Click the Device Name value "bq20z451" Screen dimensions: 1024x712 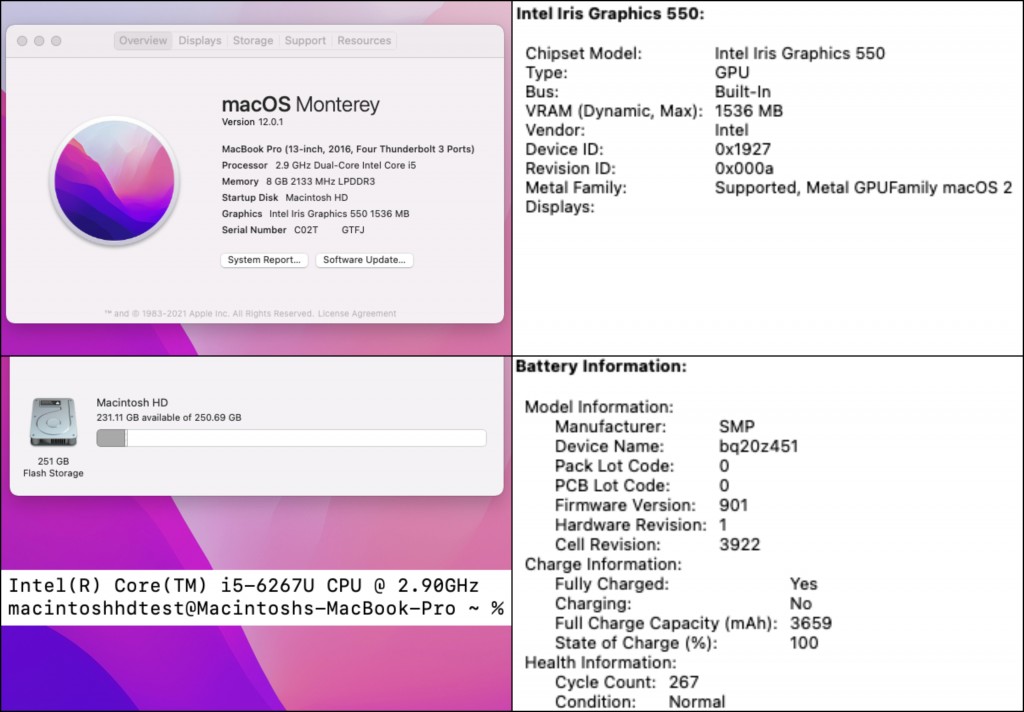point(758,446)
